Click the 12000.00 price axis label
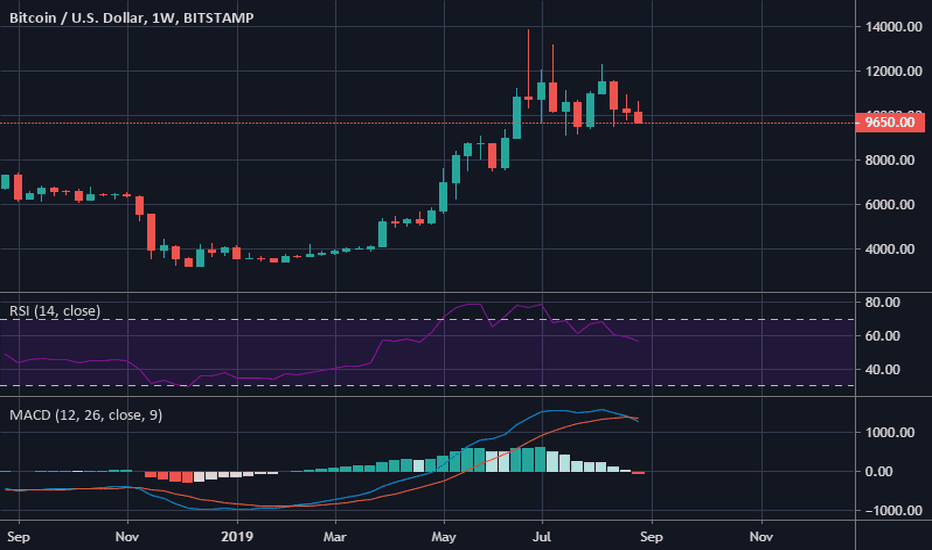Viewport: 932px width, 550px height. click(893, 71)
